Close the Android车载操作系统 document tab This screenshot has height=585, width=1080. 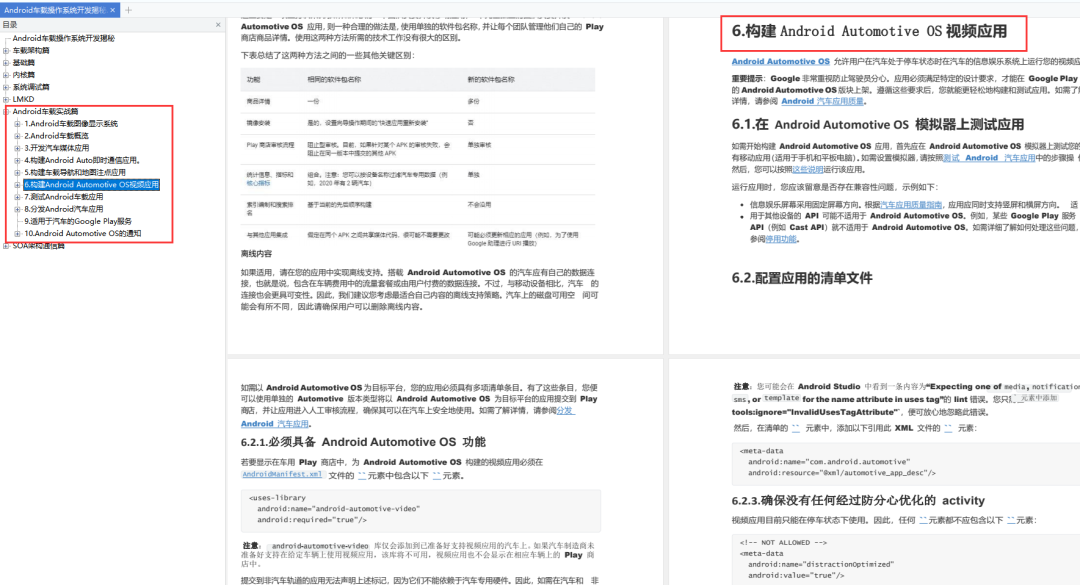(112, 10)
